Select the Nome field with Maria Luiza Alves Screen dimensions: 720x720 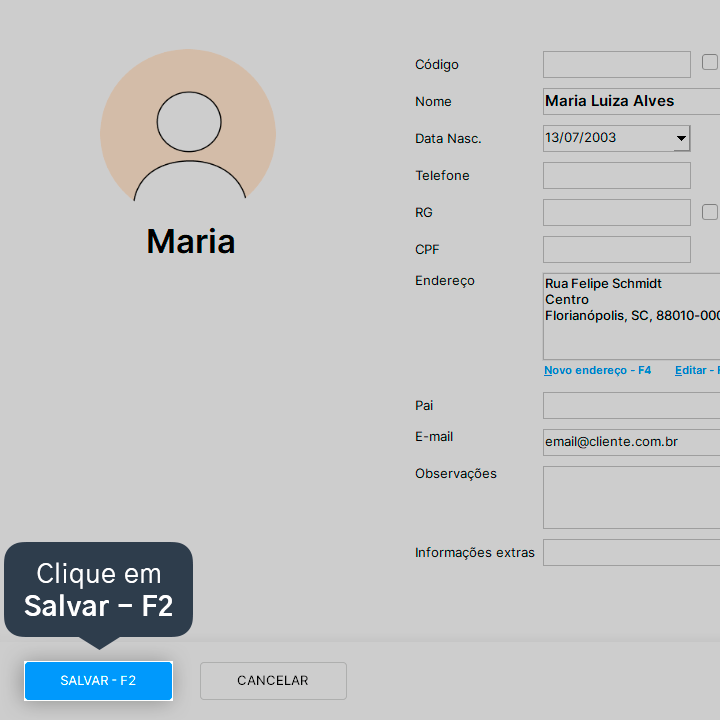point(631,101)
